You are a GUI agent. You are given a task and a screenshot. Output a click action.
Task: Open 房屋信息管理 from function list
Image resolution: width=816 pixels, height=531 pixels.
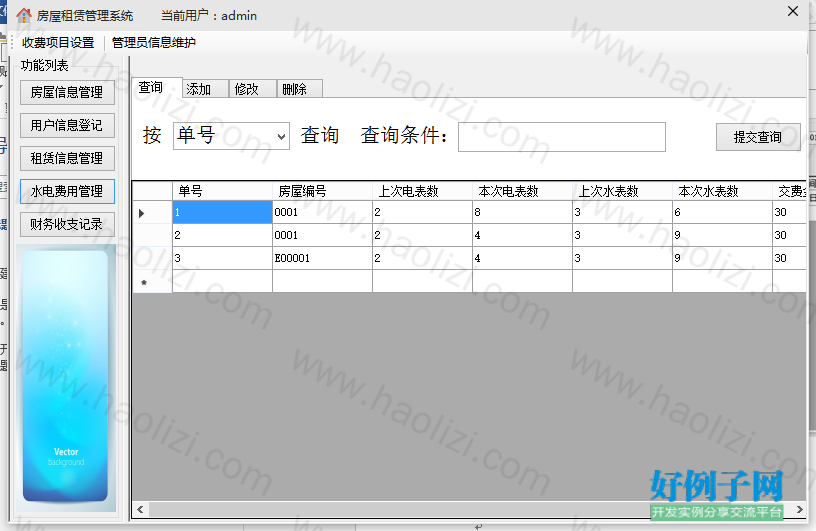coord(67,92)
